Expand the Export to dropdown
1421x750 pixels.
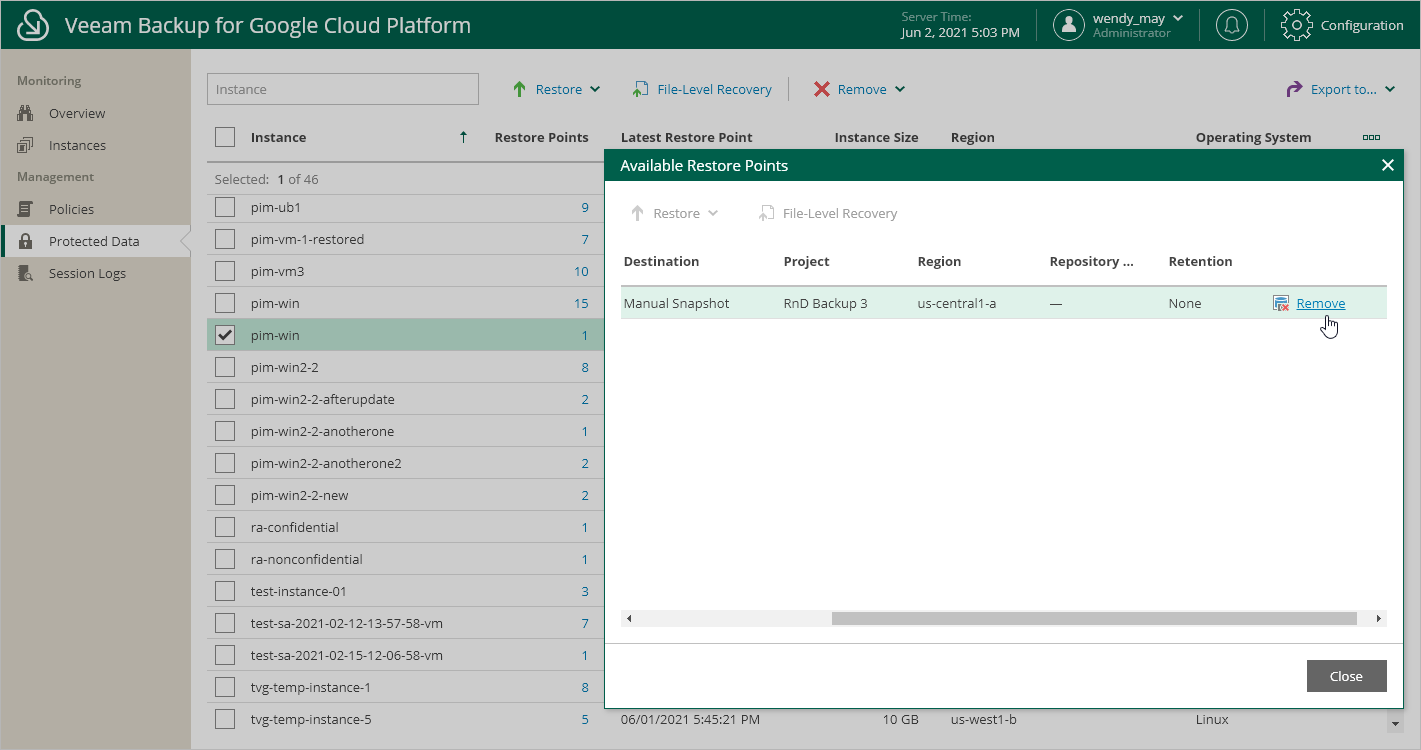pos(1390,89)
